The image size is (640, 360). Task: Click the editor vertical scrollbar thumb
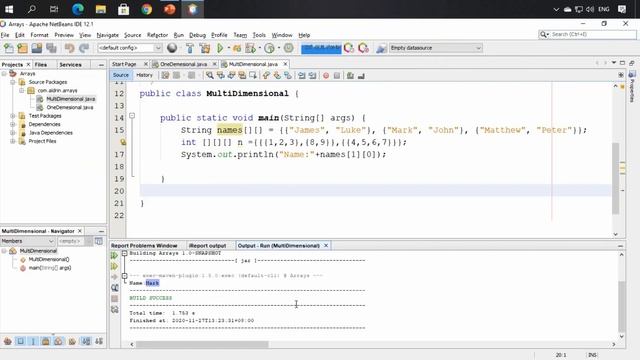point(616,178)
